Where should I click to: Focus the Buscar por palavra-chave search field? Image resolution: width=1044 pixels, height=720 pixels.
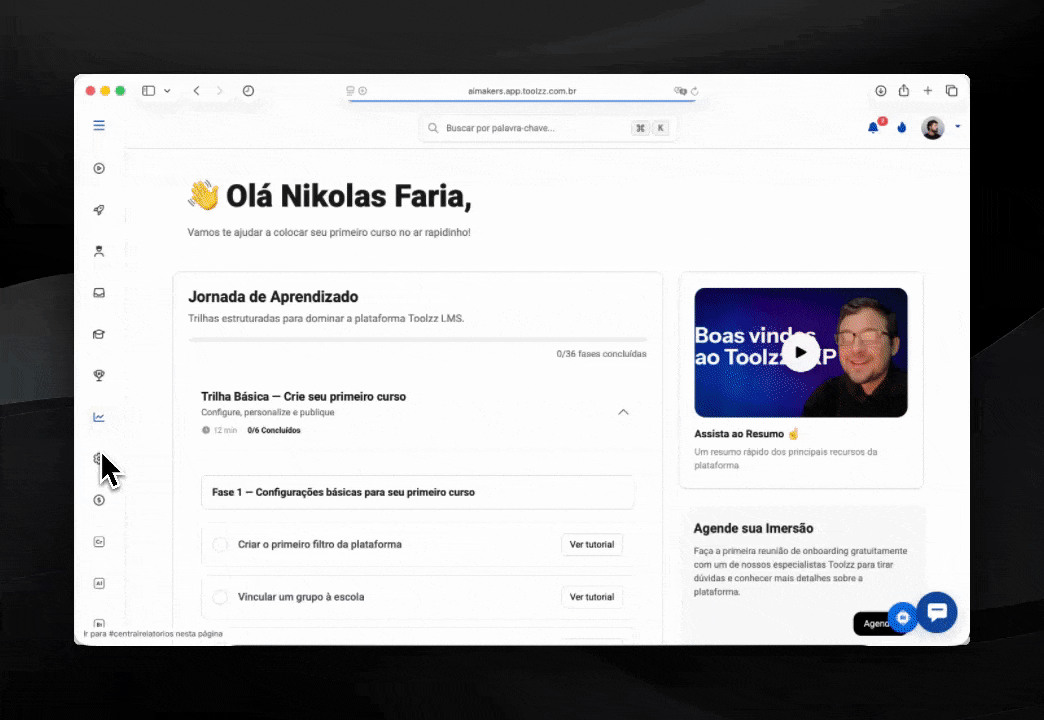(547, 128)
